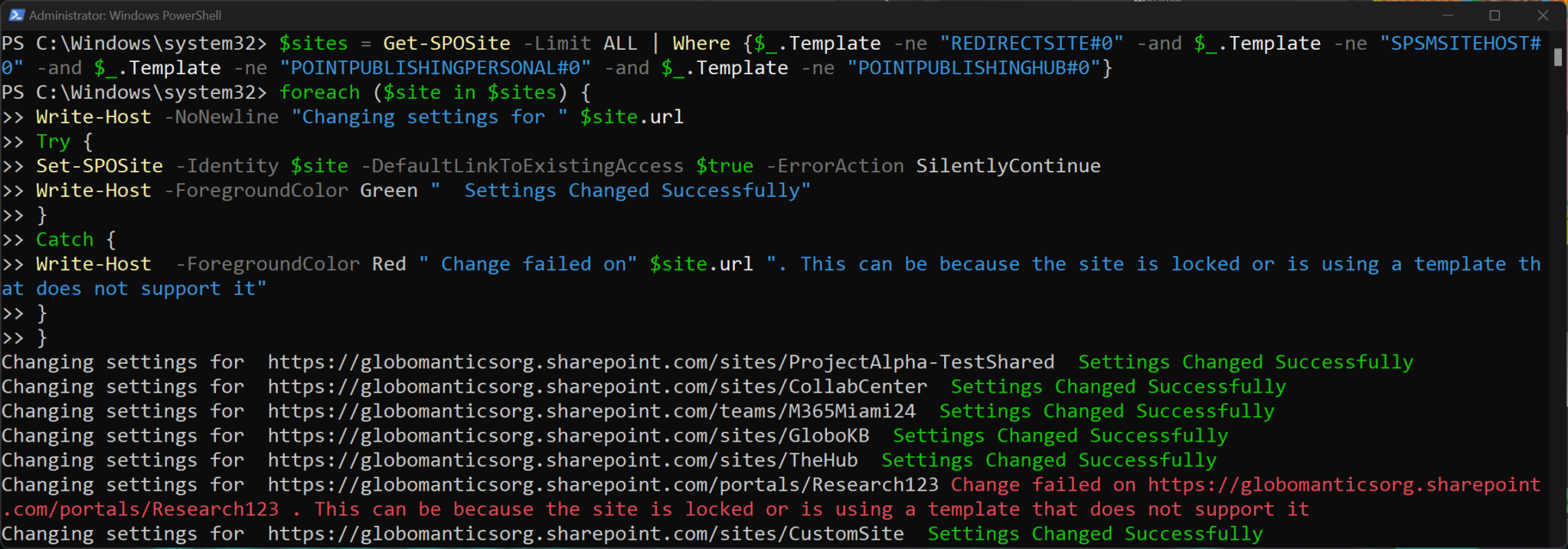Click the Catch keyword line
Screen dimensions: 1568x549
click(76, 240)
